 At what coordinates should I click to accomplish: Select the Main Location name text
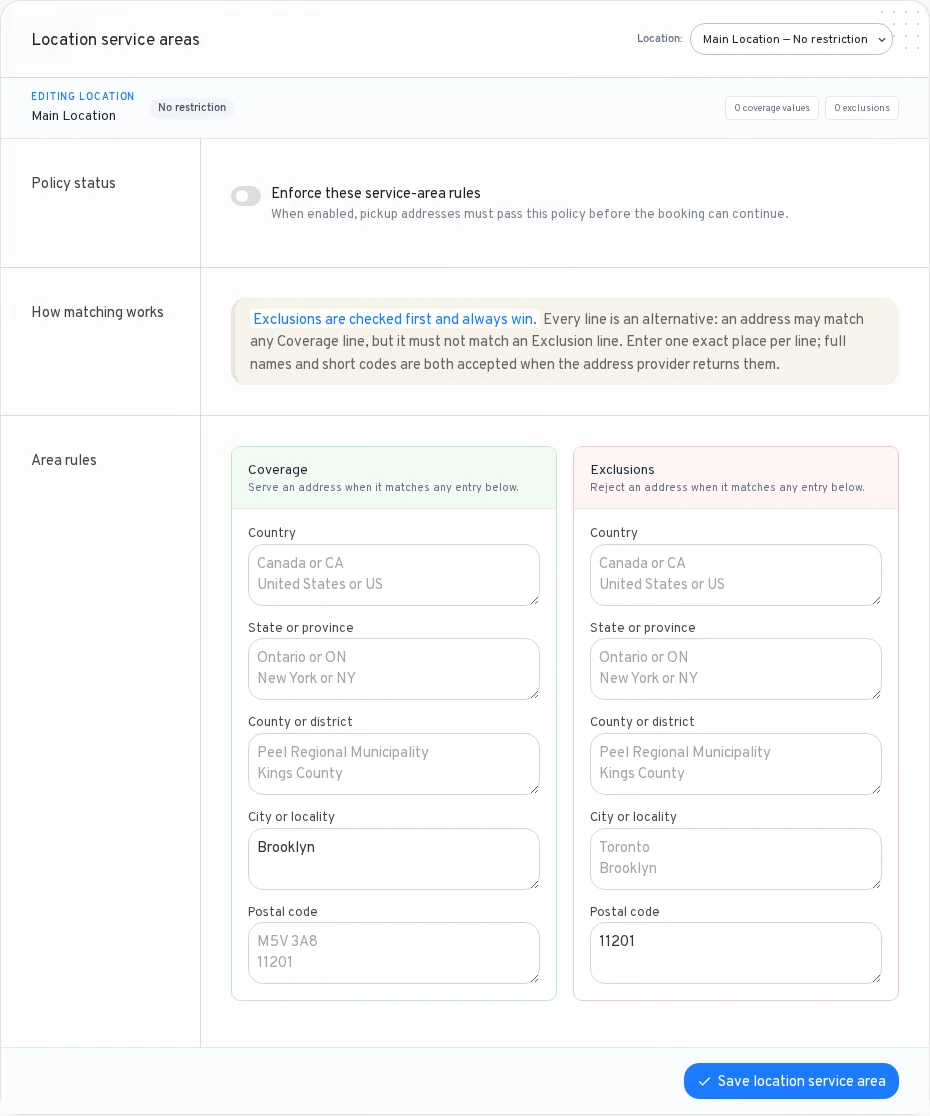click(x=73, y=115)
